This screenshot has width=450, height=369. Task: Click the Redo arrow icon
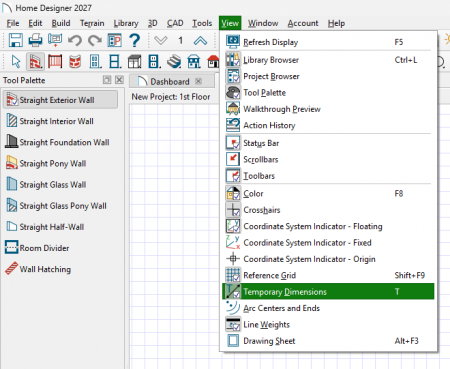pyautogui.click(x=95, y=41)
